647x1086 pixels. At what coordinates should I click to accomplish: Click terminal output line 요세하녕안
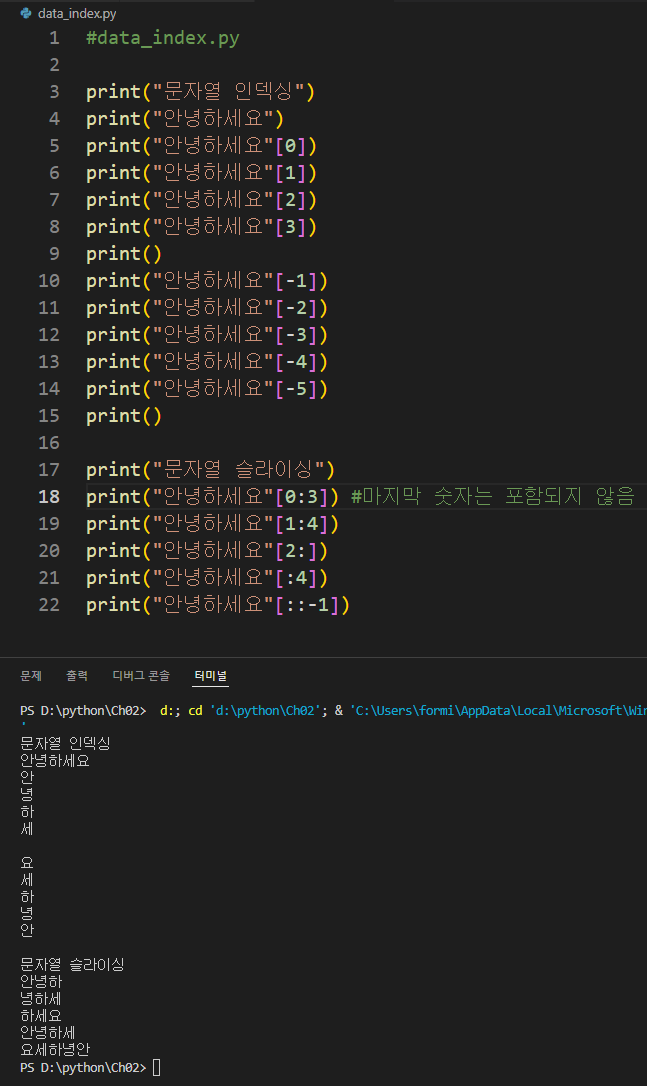tap(55, 1049)
